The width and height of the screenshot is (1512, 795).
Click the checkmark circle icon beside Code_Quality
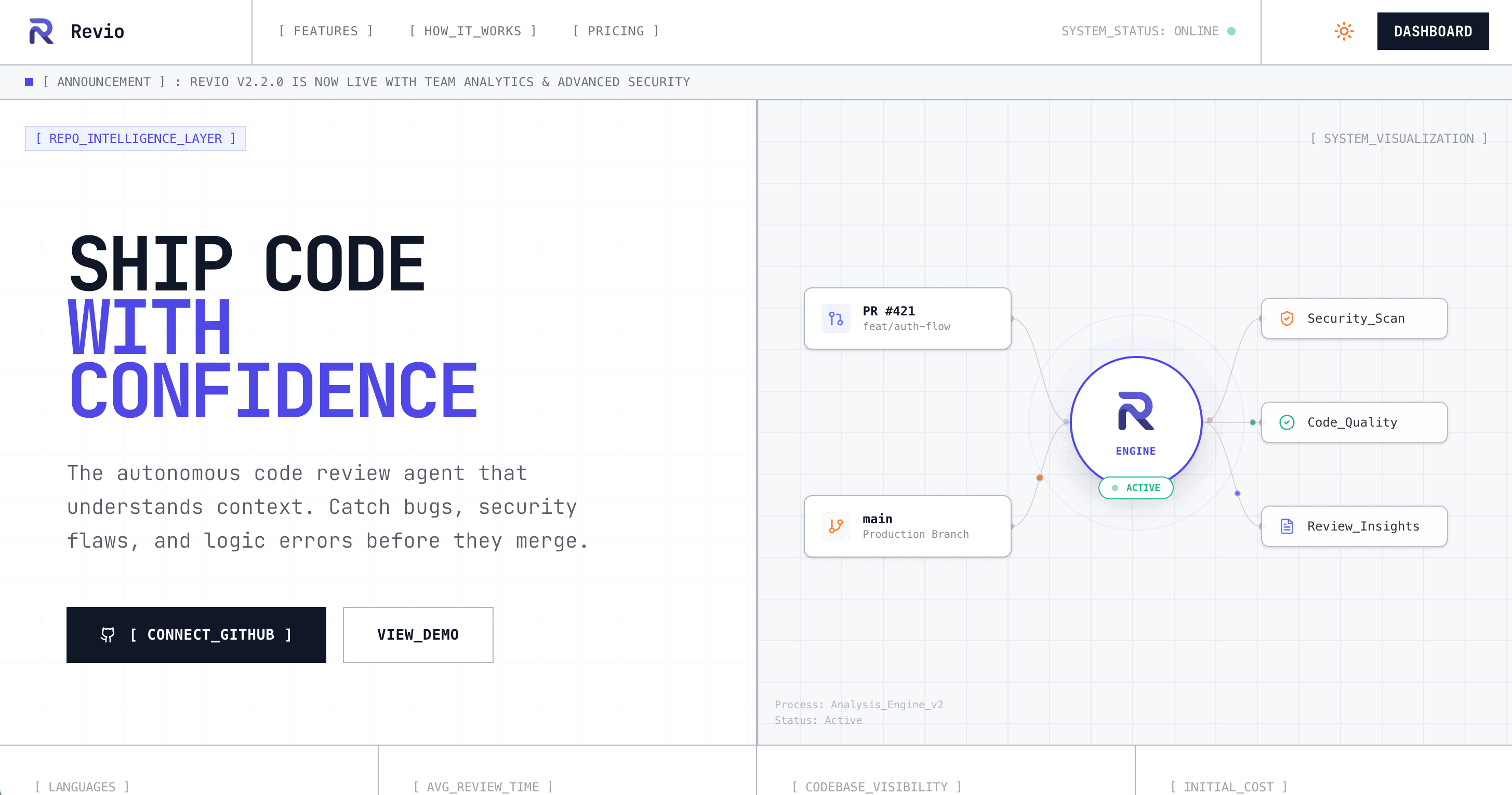1286,422
